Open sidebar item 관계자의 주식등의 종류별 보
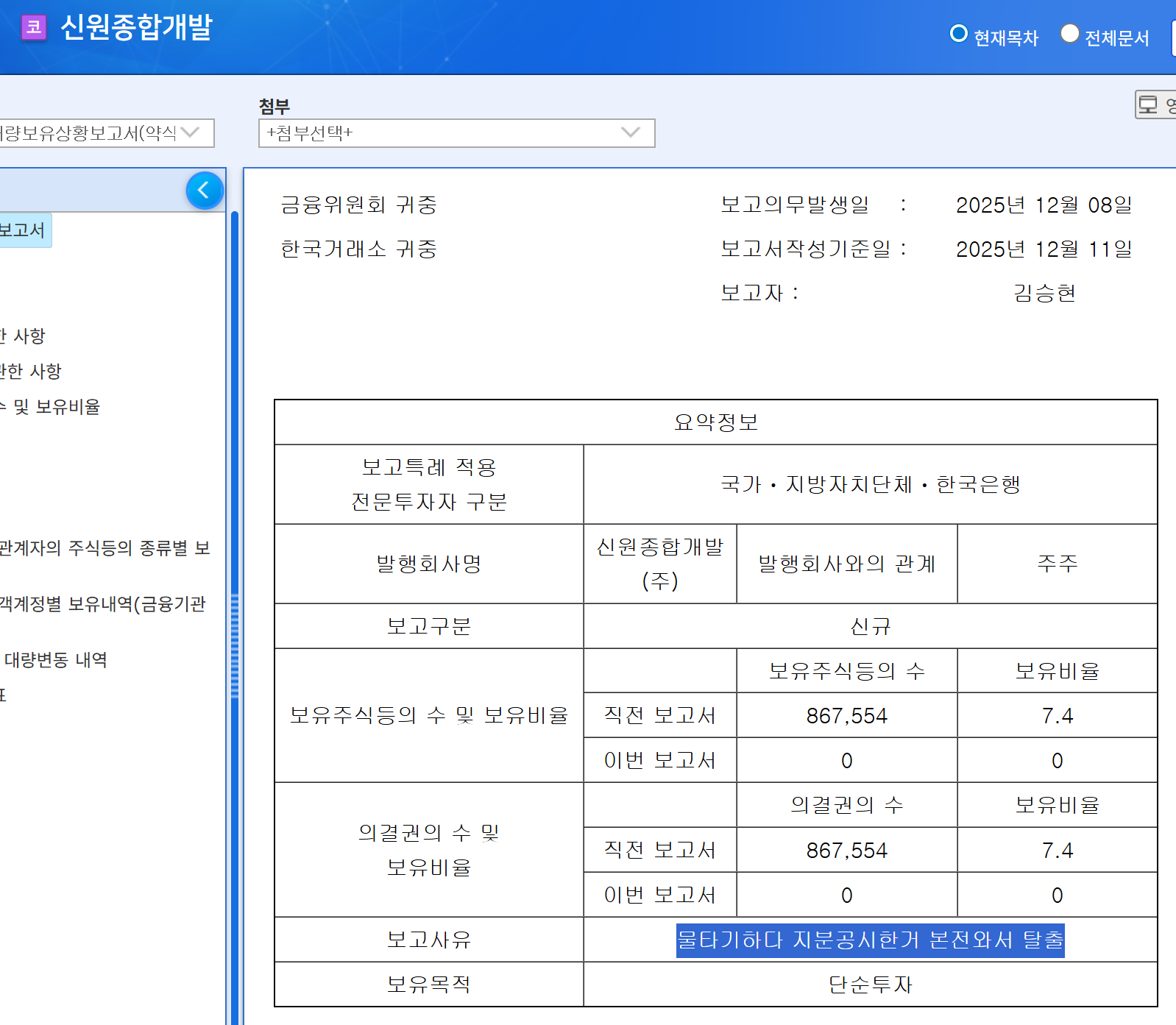1176x1025 pixels. [105, 548]
